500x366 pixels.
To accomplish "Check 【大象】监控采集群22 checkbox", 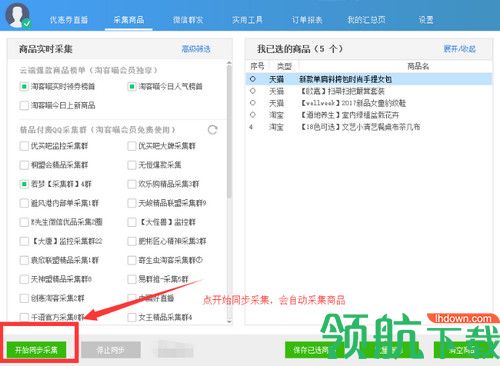I will (x=24, y=241).
